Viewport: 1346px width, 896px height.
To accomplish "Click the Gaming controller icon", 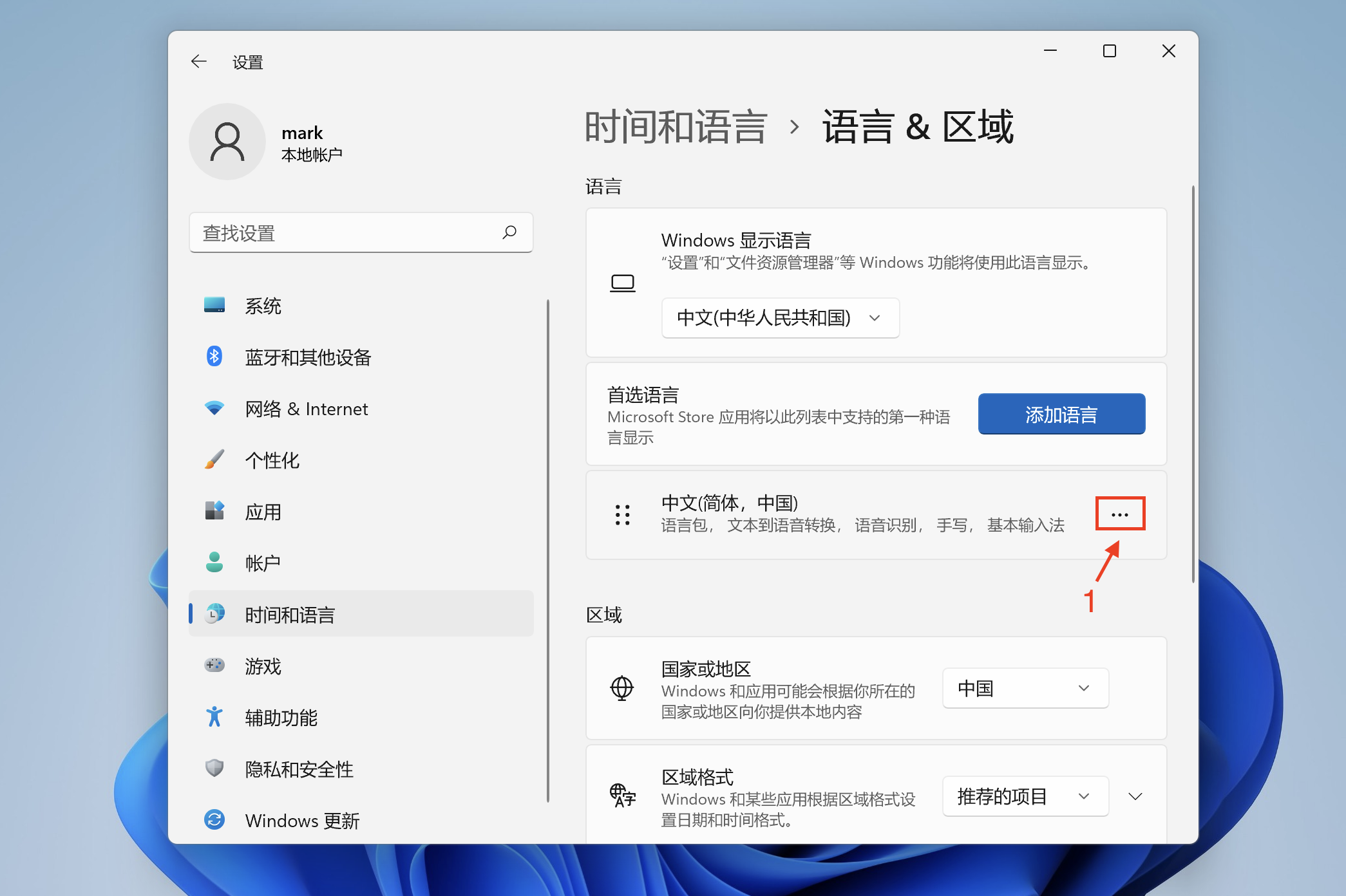I will click(x=214, y=665).
